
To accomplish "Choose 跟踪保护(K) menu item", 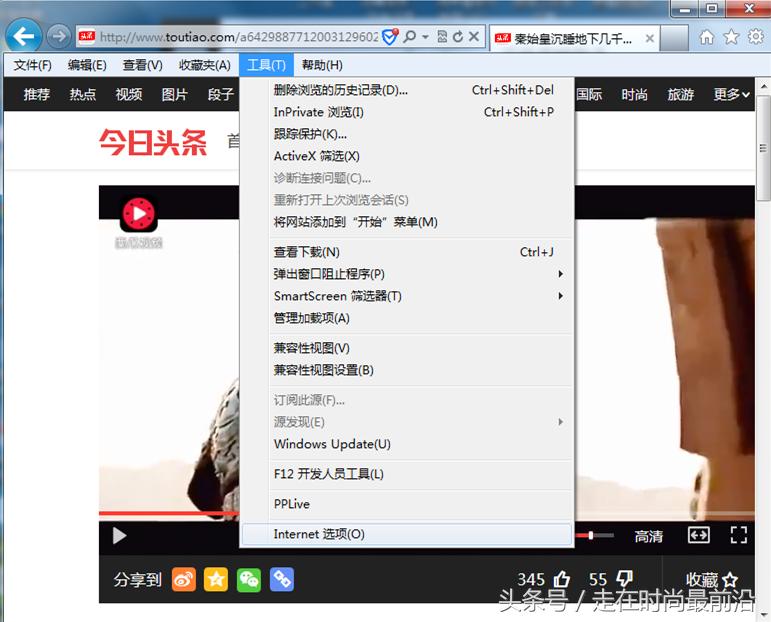I will [x=407, y=134].
